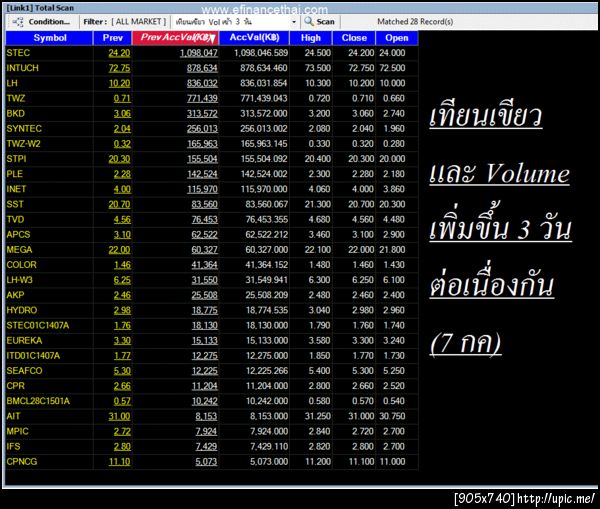Image resolution: width=600 pixels, height=509 pixels.
Task: Toggle PrevAccVal(K฿) sort arrow
Action: click(212, 38)
